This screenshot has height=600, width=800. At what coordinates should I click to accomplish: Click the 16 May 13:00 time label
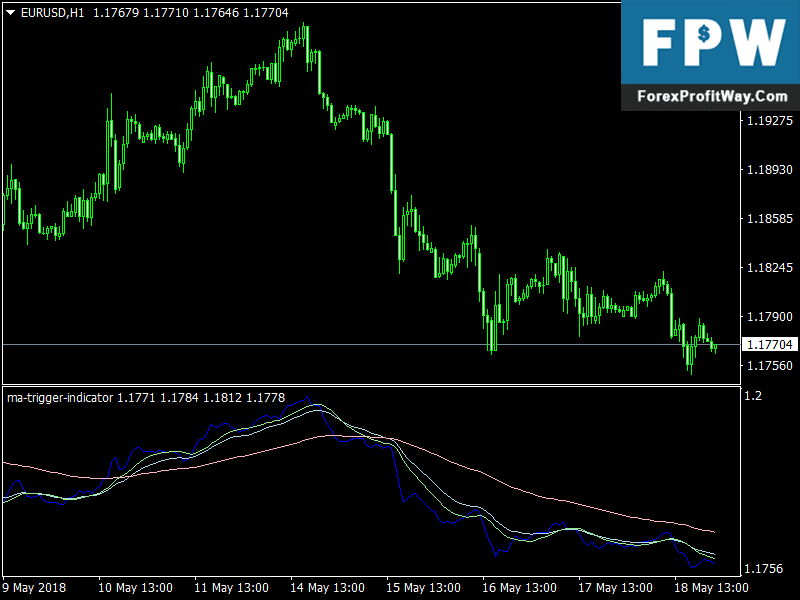(x=519, y=588)
